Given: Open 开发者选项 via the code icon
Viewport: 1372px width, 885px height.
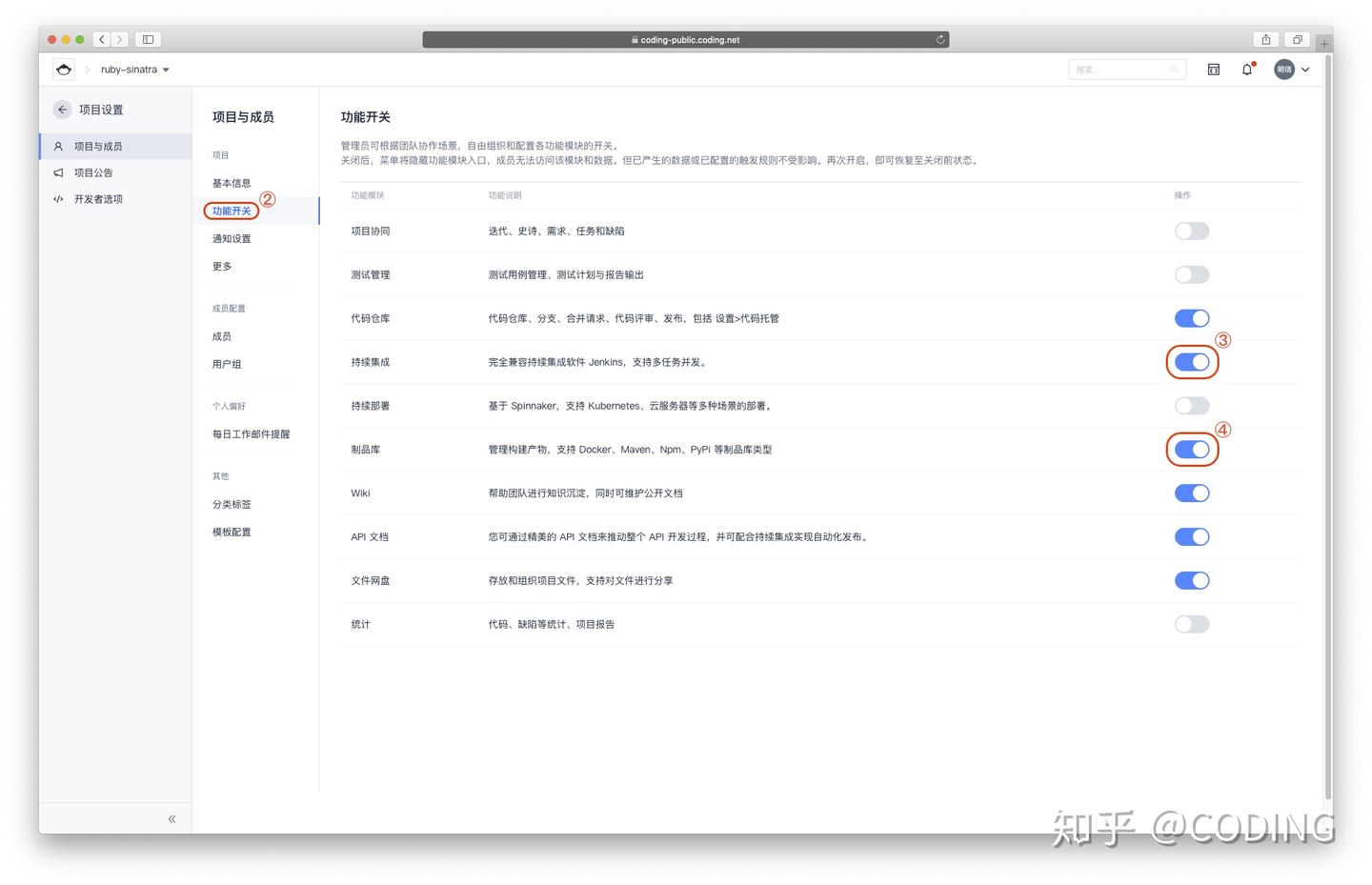Looking at the screenshot, I should [x=58, y=199].
